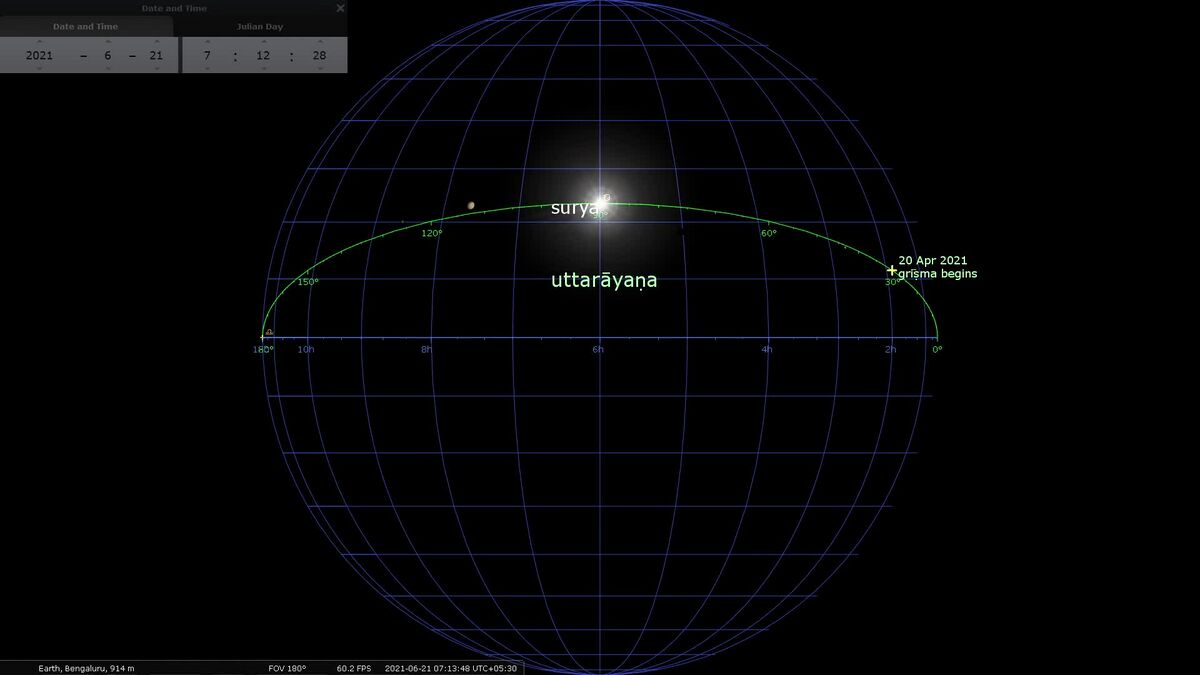
Task: Click the year field showing 2021
Action: point(40,56)
